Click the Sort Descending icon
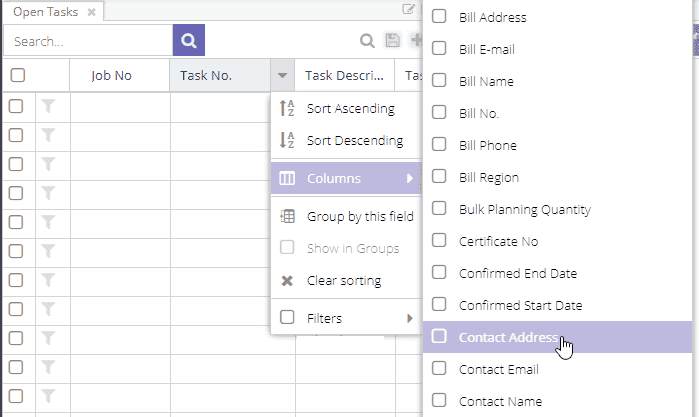This screenshot has height=417, width=699. coord(287,140)
